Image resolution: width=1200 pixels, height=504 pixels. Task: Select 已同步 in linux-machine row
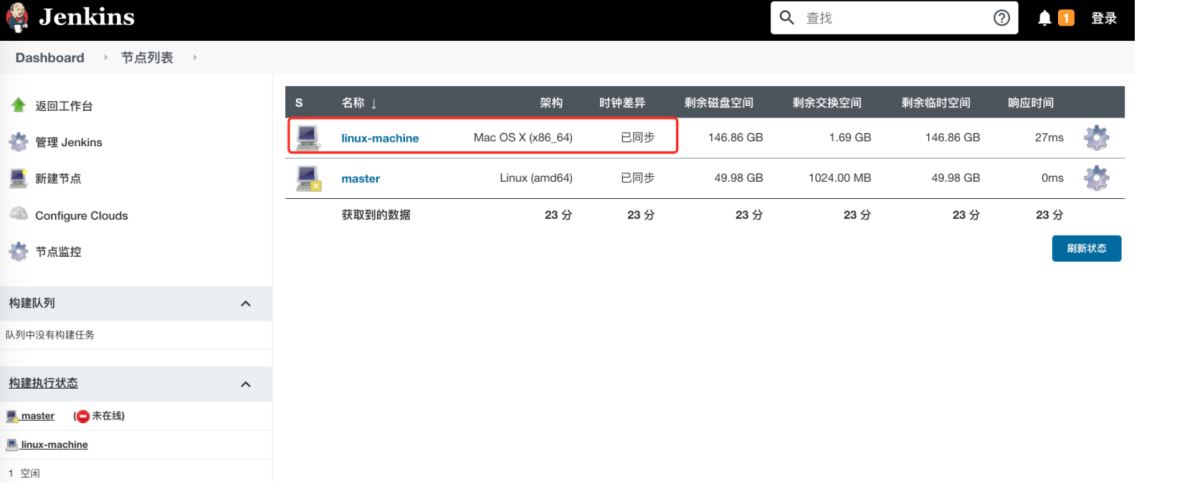637,137
